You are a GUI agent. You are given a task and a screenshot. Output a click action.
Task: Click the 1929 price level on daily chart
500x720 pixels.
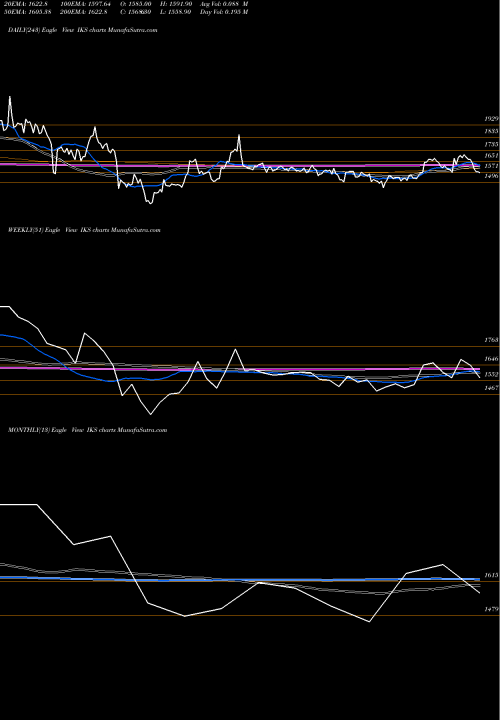[492, 119]
